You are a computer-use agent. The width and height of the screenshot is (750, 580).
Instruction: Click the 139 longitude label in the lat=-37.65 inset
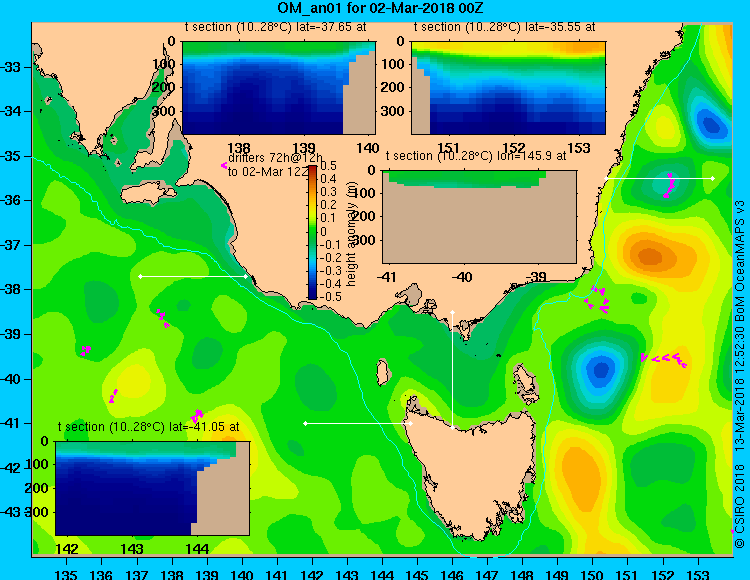coord(304,148)
